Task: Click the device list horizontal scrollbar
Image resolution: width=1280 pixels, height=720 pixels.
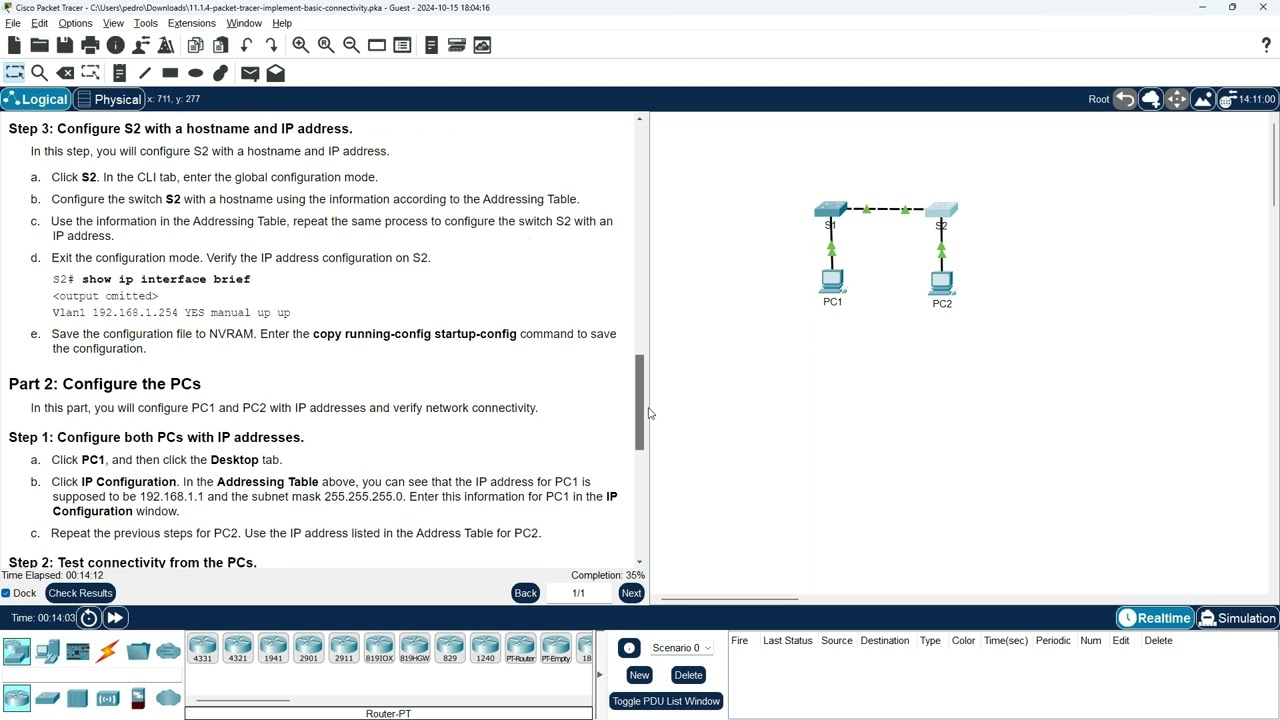Action: coord(243,700)
